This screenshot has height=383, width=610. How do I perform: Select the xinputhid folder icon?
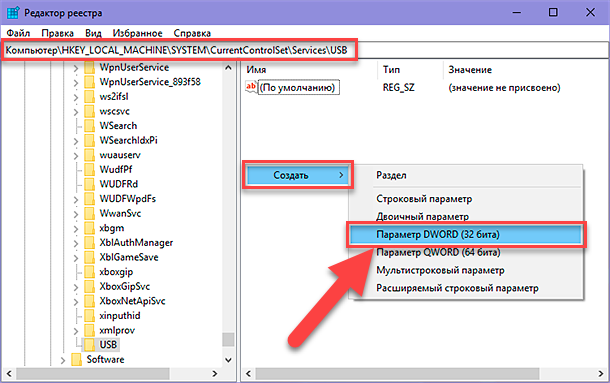(x=89, y=315)
